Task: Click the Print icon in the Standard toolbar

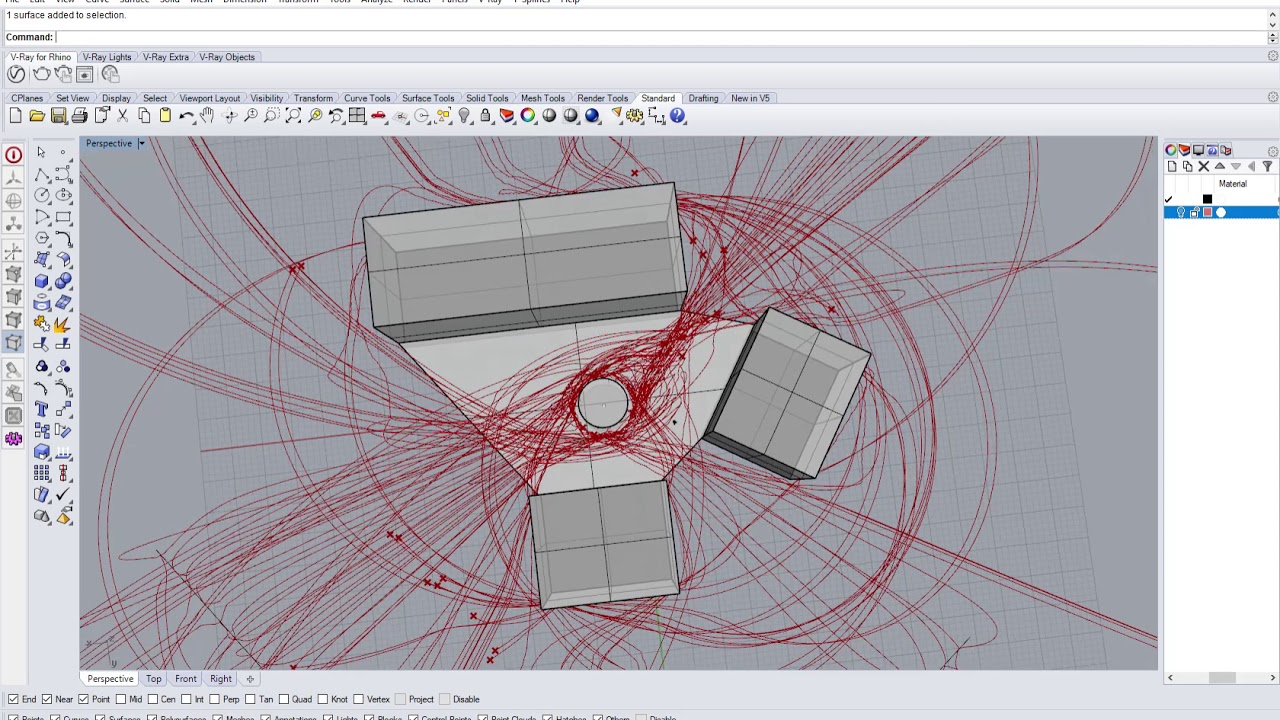Action: pyautogui.click(x=80, y=117)
